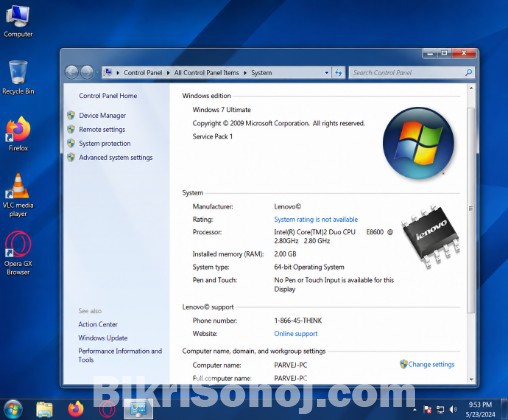Click the volume speaker tray icon
This screenshot has width=508, height=420.
point(453,409)
